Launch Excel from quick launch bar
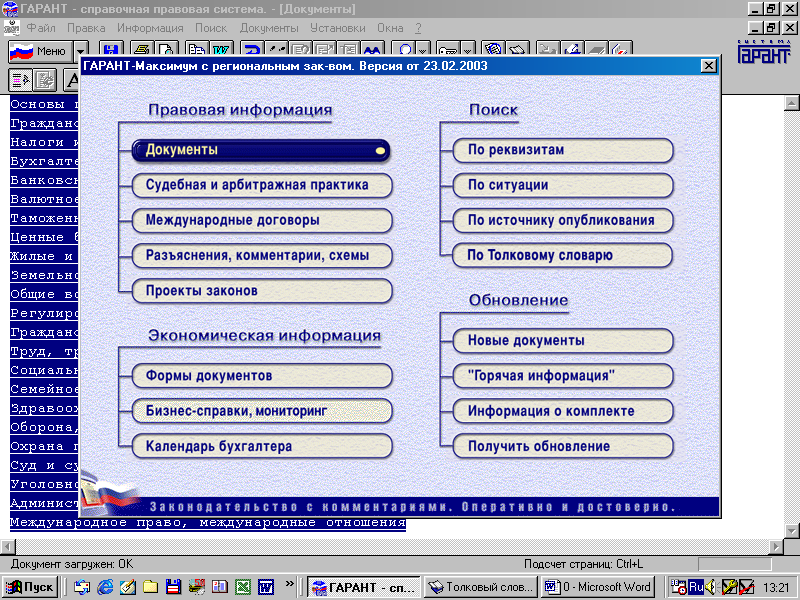This screenshot has height=600, width=800. coord(242,587)
